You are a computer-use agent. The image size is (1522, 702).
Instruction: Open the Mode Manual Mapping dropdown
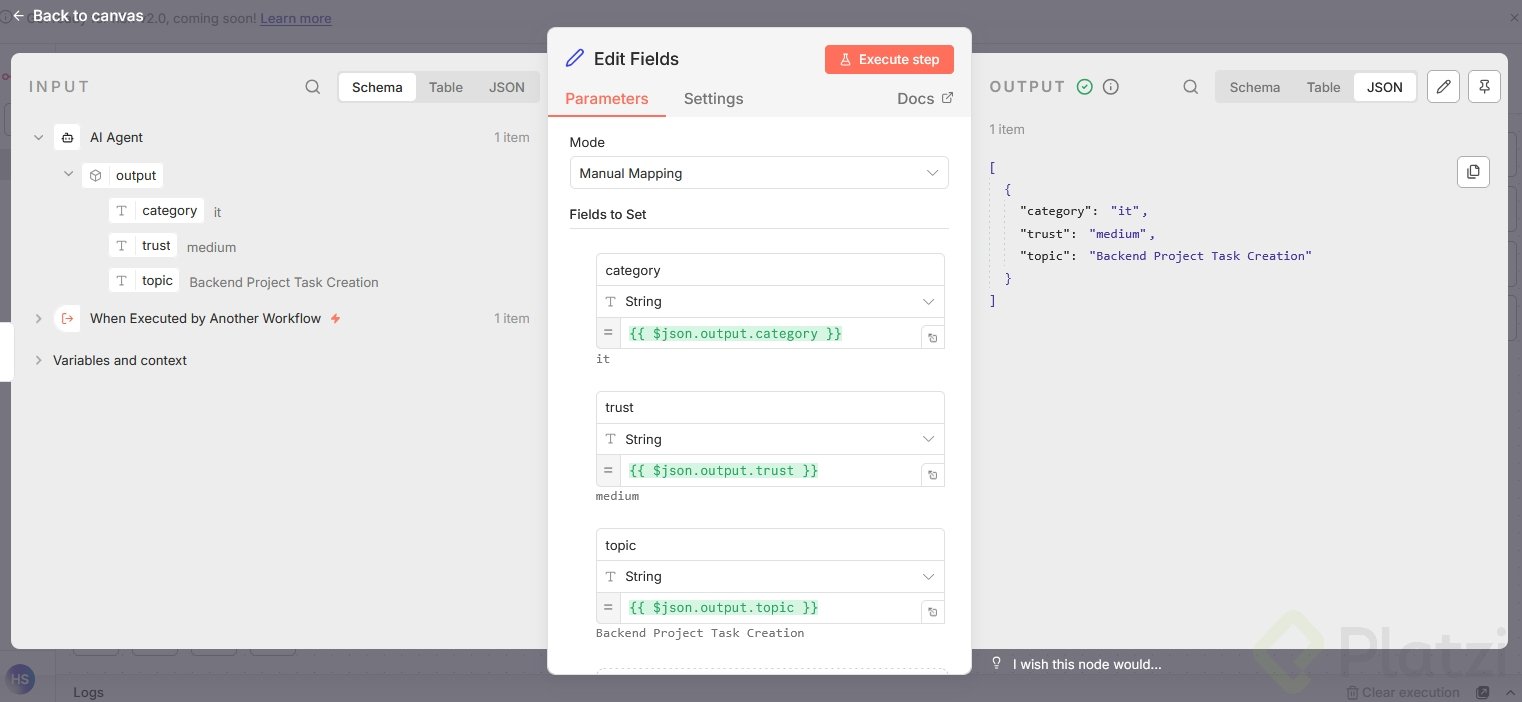759,173
